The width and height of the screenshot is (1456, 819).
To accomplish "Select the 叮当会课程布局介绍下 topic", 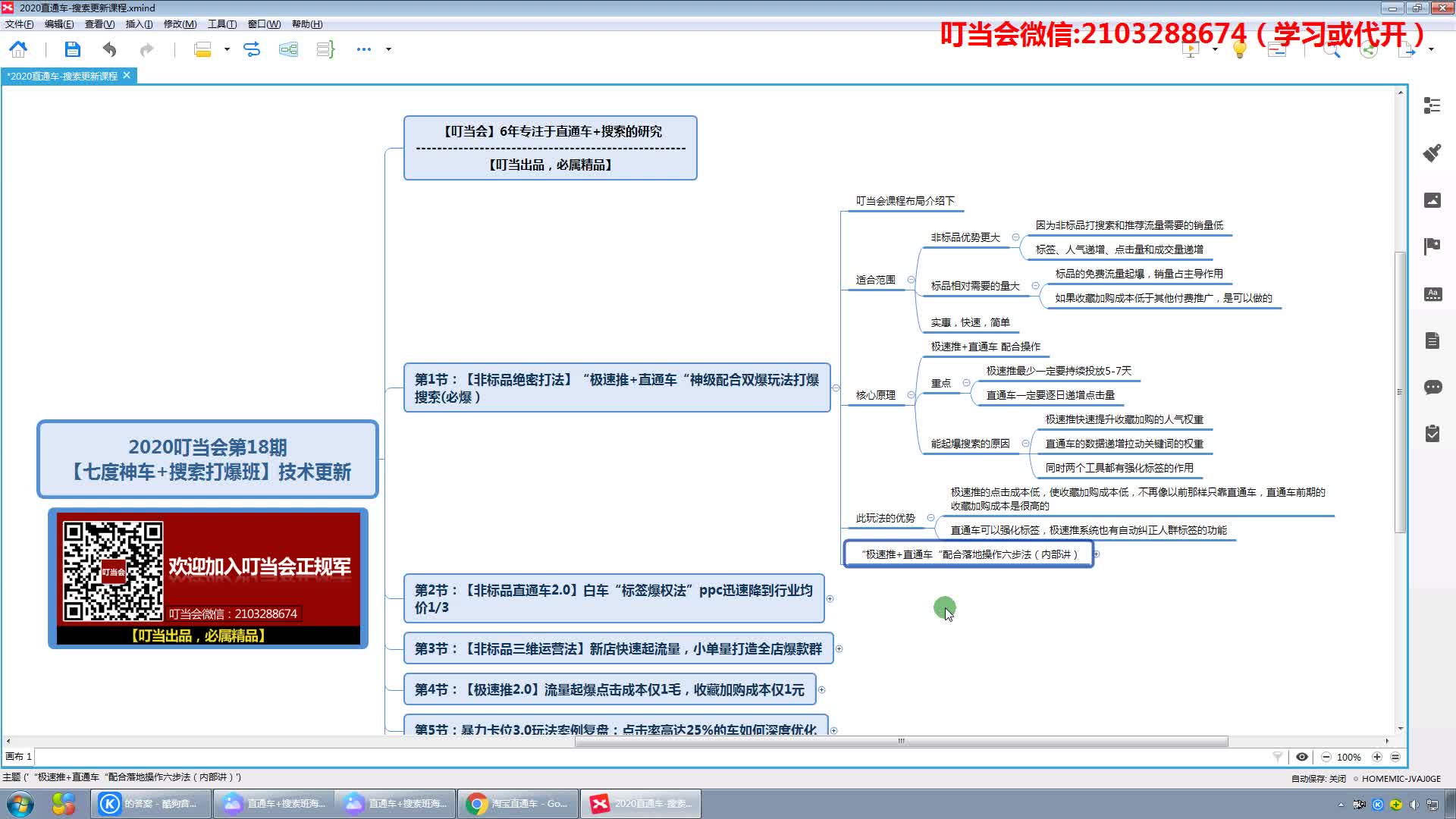I will [x=905, y=200].
